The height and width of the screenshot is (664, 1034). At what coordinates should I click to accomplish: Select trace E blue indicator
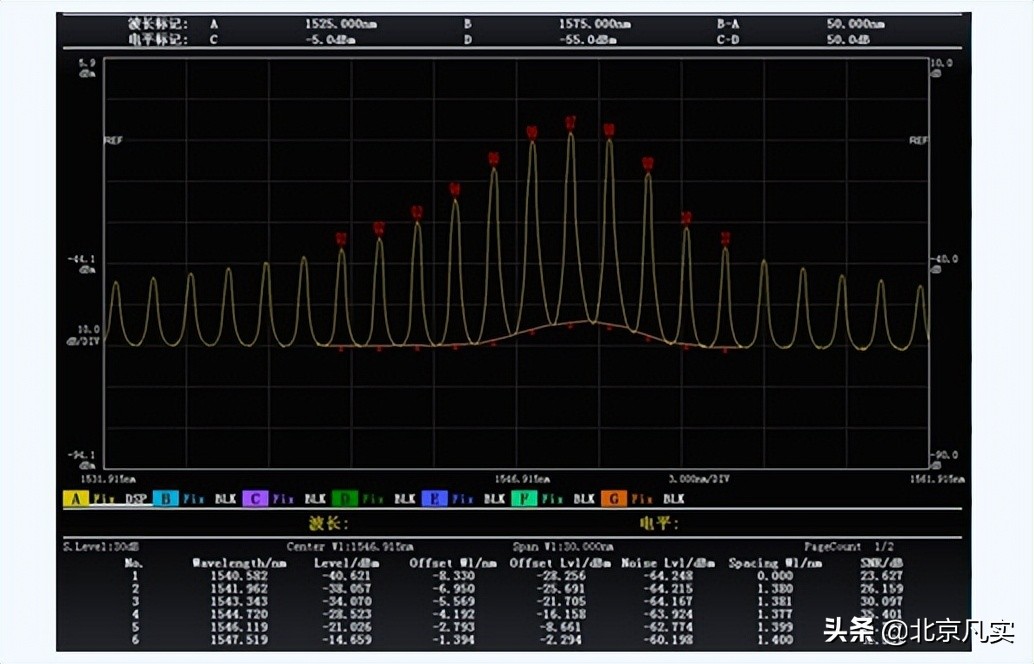click(434, 498)
